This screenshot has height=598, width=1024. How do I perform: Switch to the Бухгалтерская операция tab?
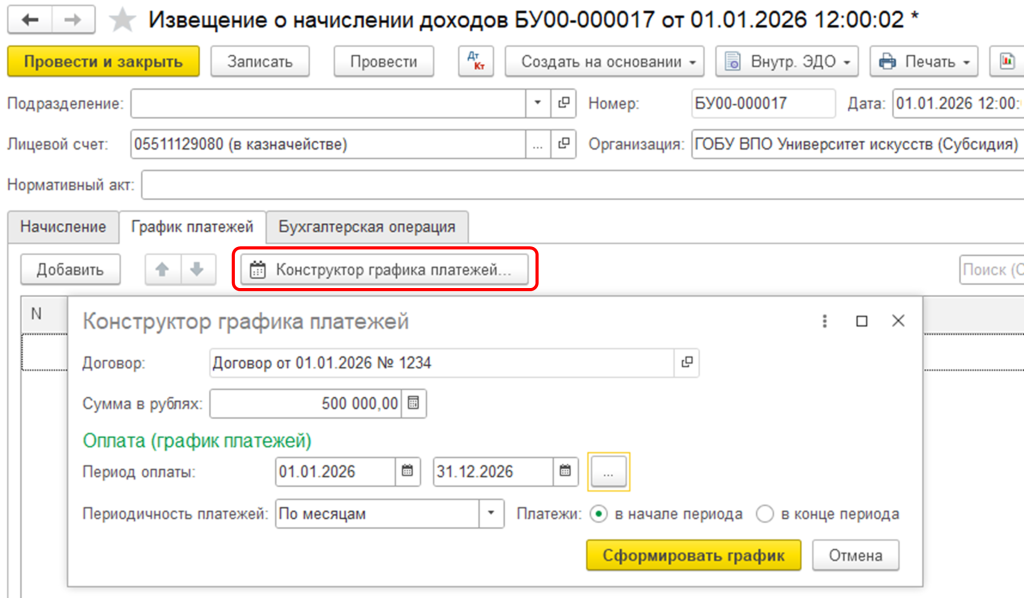click(x=367, y=227)
